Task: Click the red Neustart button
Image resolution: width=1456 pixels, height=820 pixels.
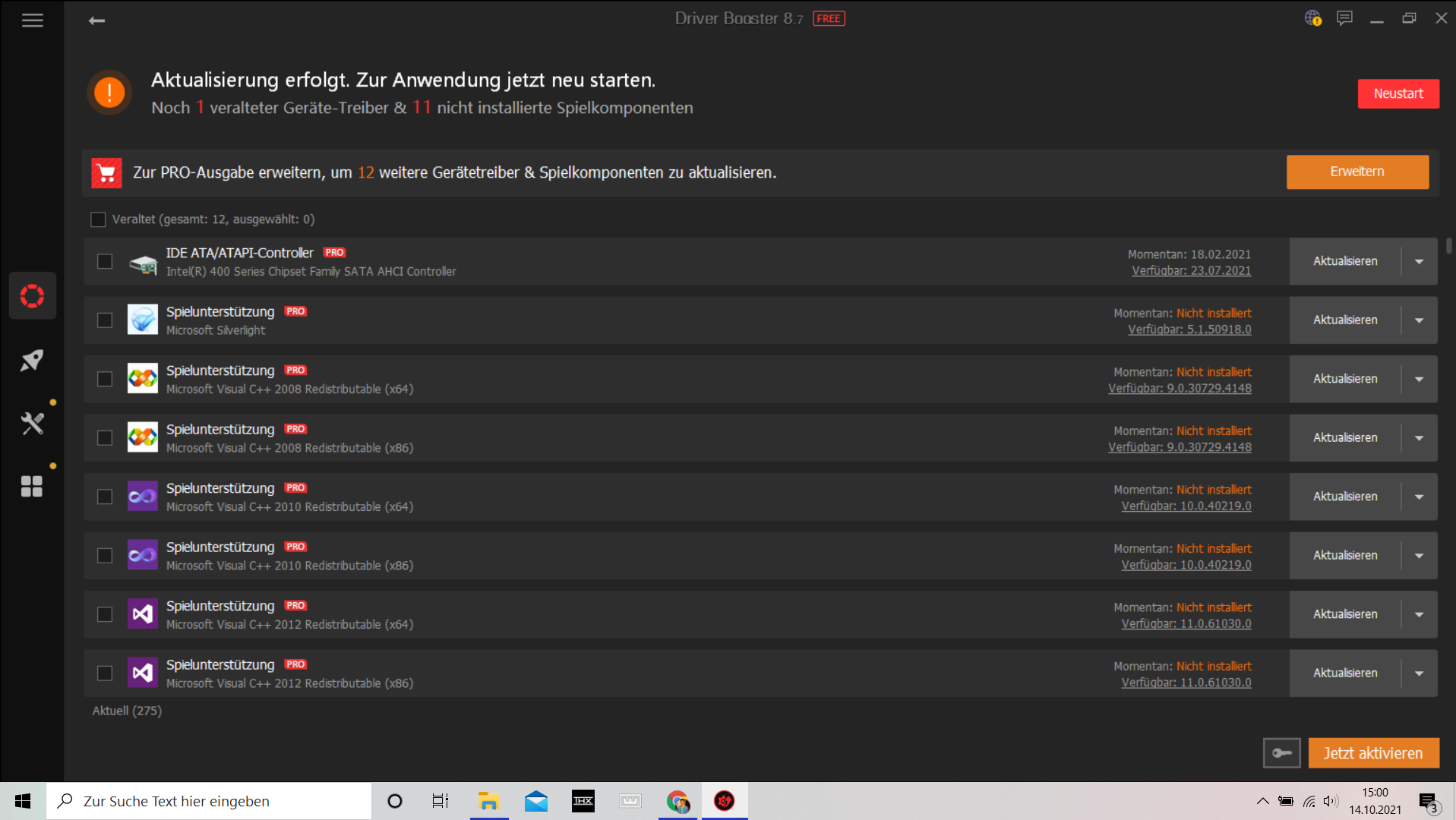Action: [1398, 93]
